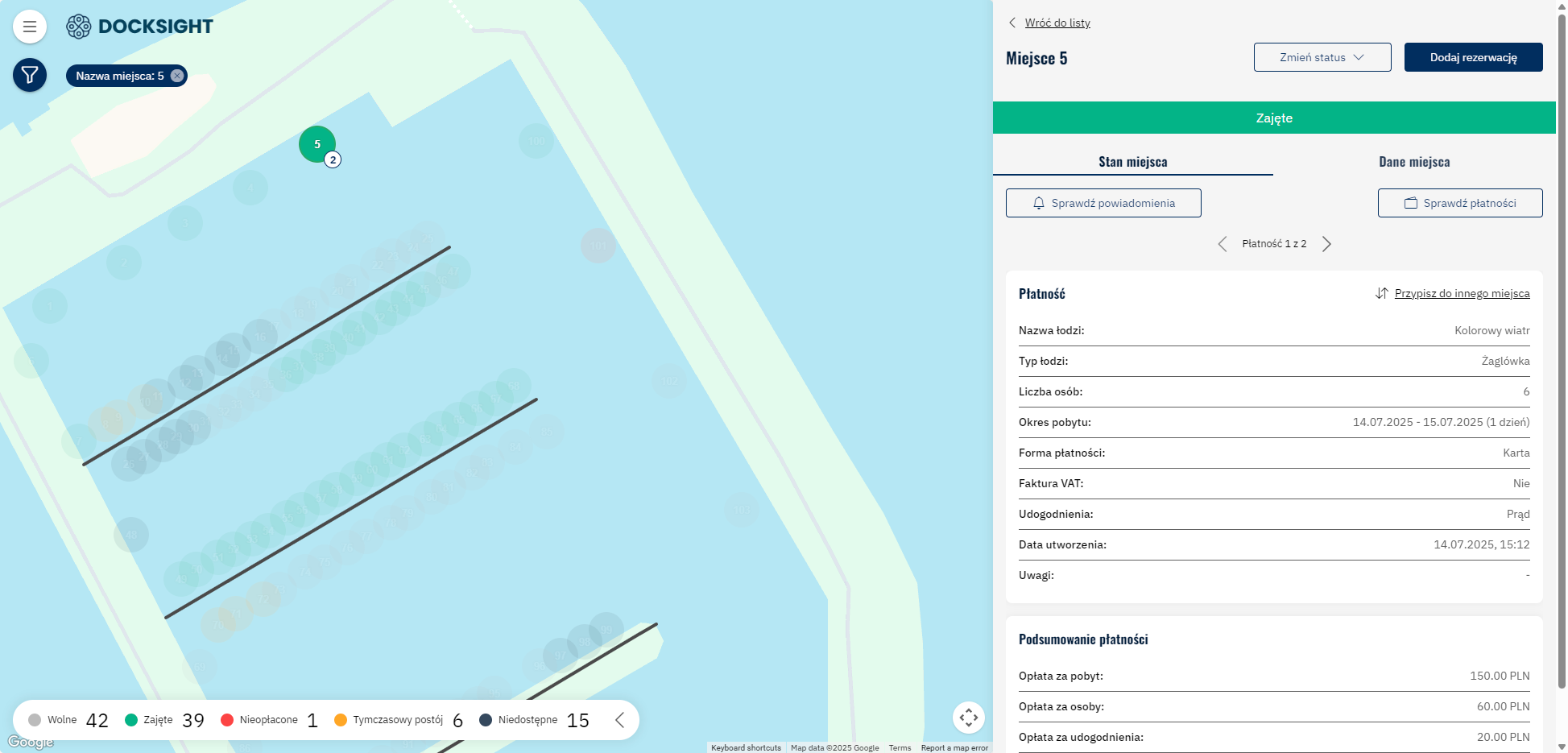Click the green 'Zajęte' status banner
The height and width of the screenshot is (753, 1568).
click(x=1274, y=118)
